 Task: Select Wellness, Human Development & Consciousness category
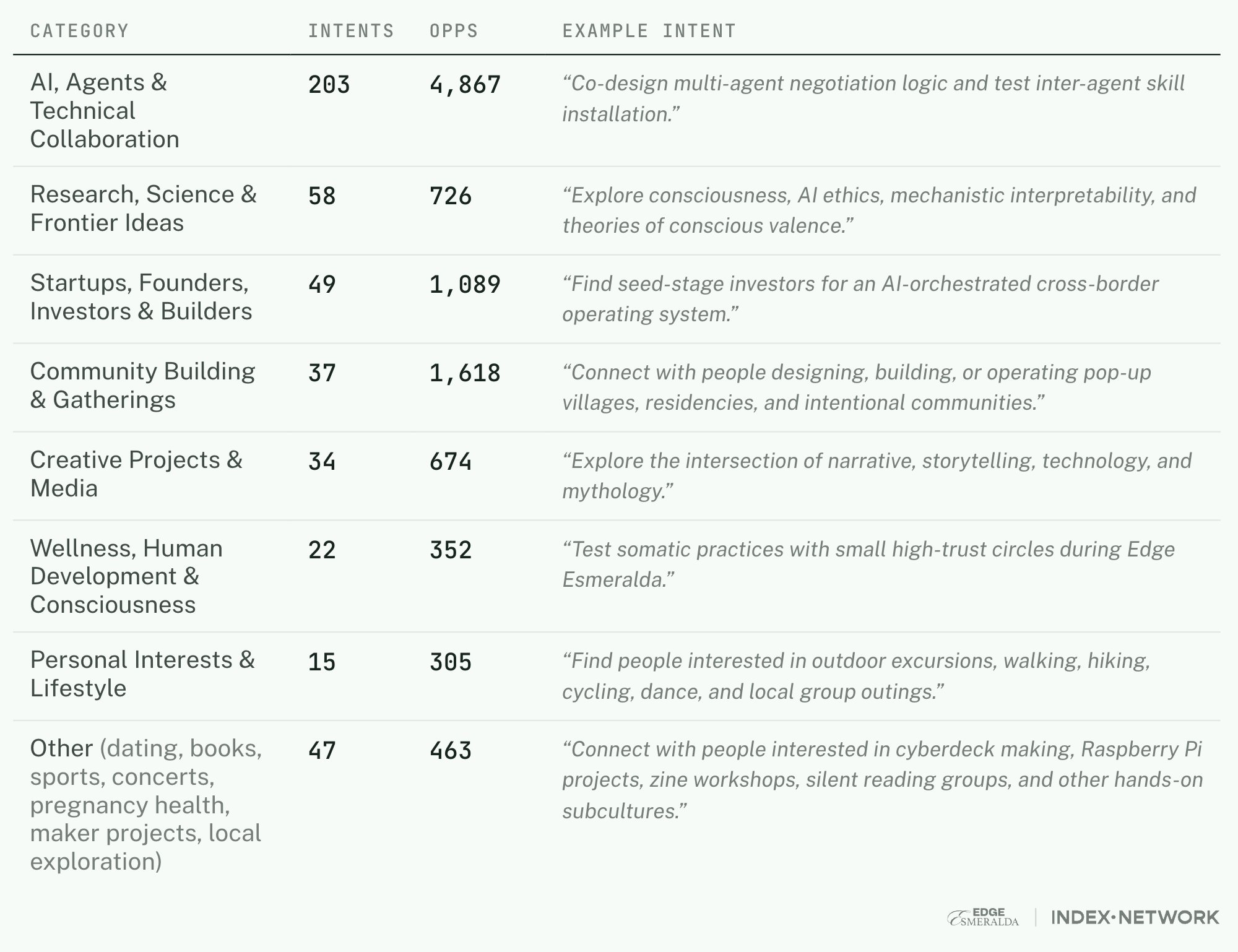(x=126, y=576)
